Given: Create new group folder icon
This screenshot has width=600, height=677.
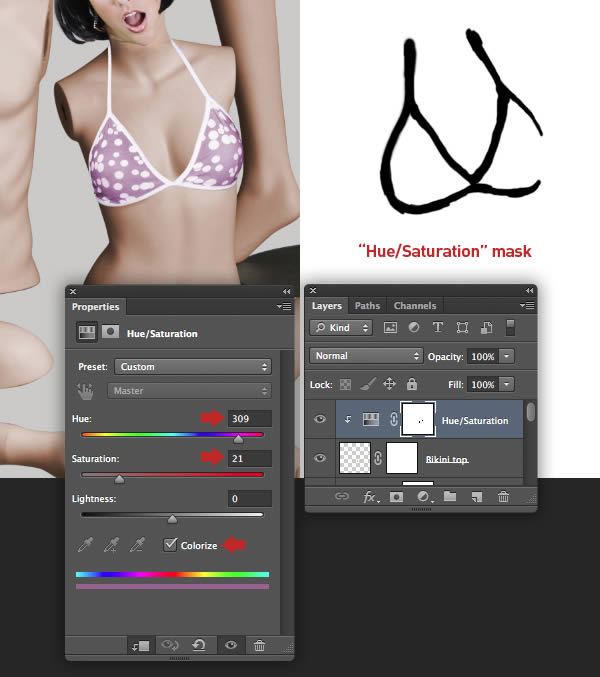Looking at the screenshot, I should pyautogui.click(x=450, y=496).
